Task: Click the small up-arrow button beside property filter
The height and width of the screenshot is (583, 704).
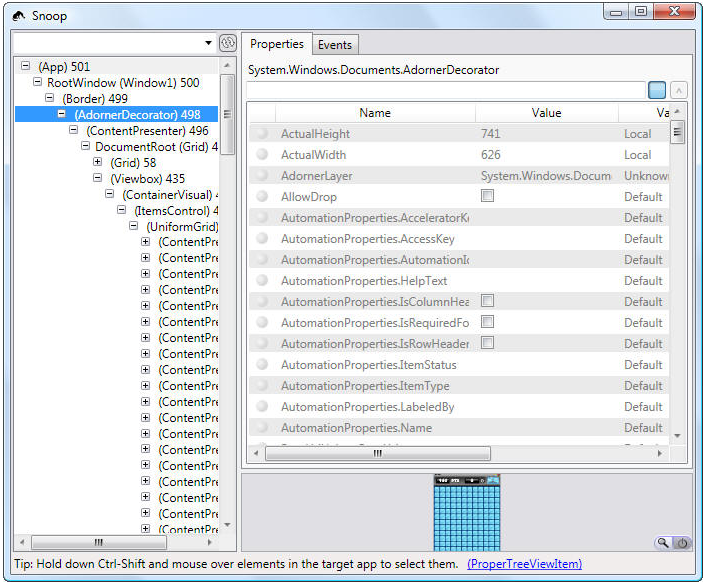Action: pyautogui.click(x=678, y=90)
